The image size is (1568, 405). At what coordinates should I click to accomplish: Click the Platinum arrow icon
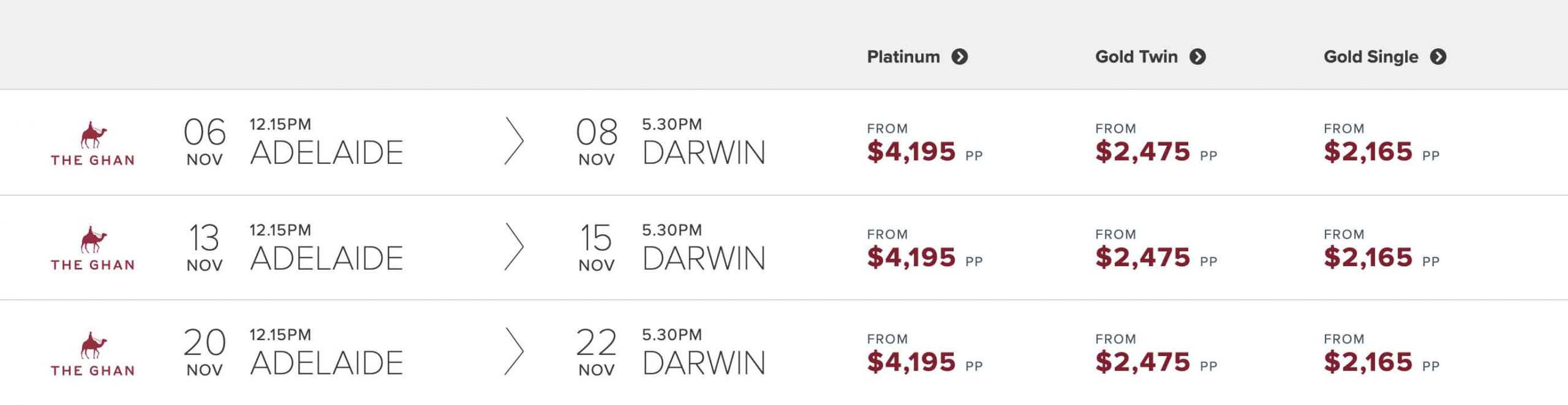coord(959,57)
